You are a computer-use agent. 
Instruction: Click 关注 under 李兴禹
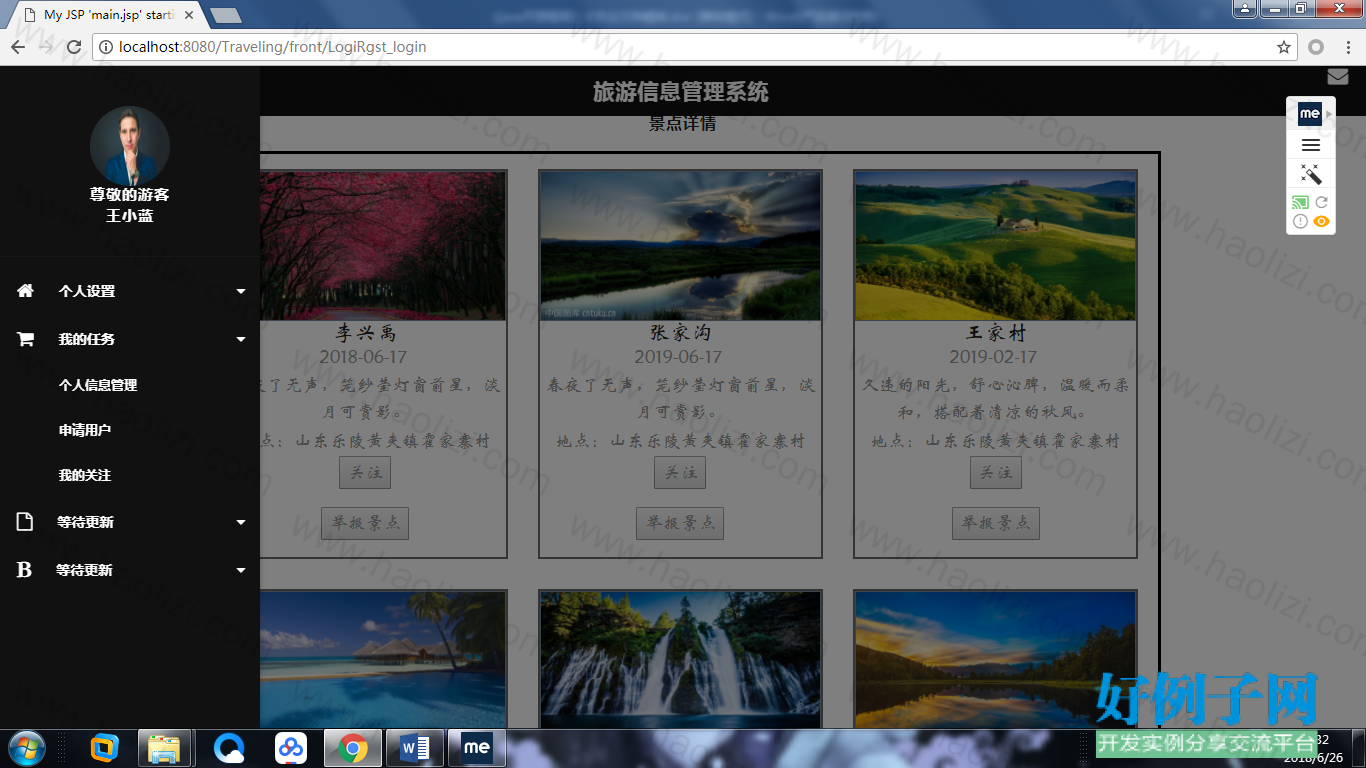coord(365,473)
